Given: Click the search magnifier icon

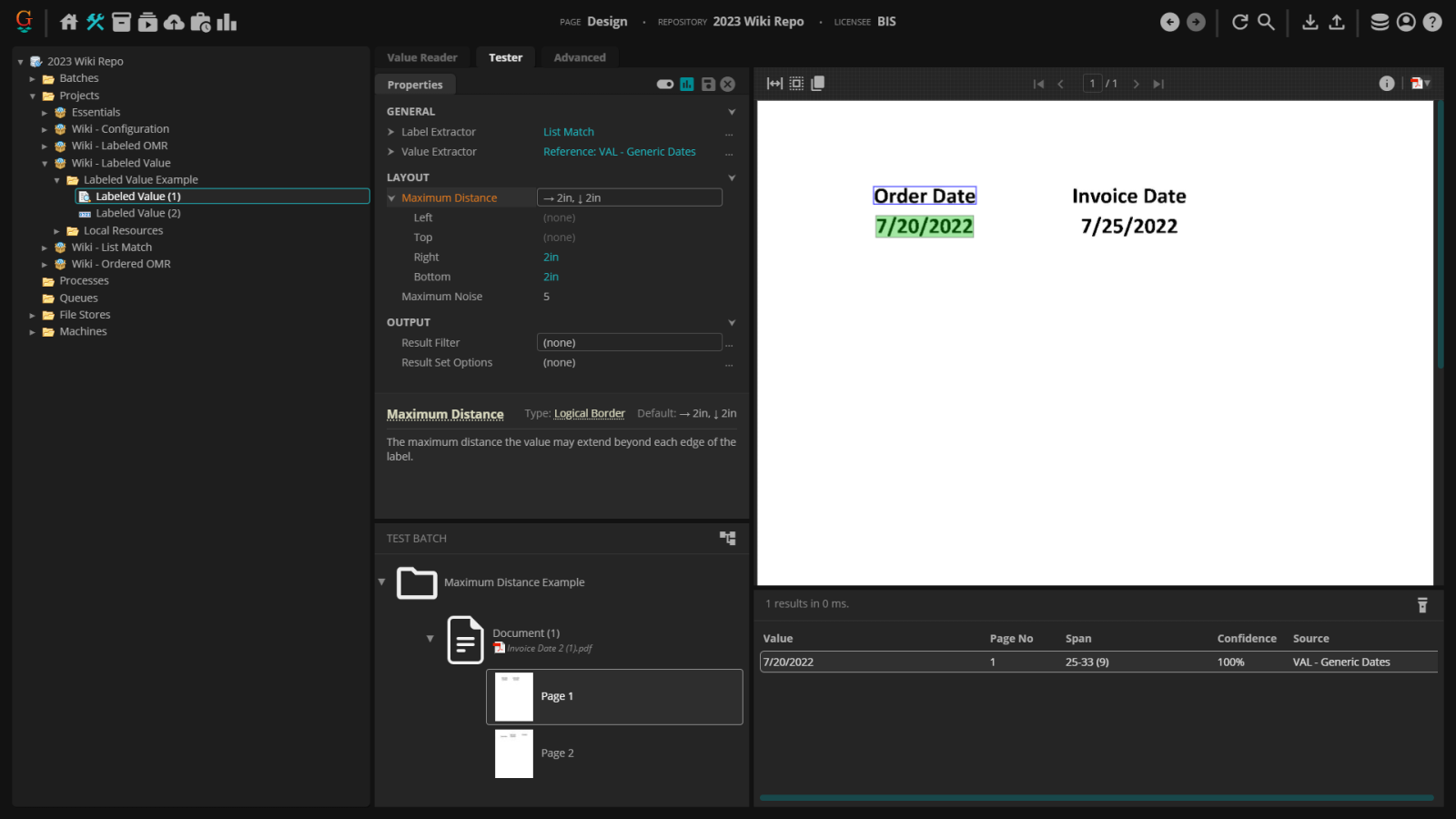Looking at the screenshot, I should tap(1266, 22).
